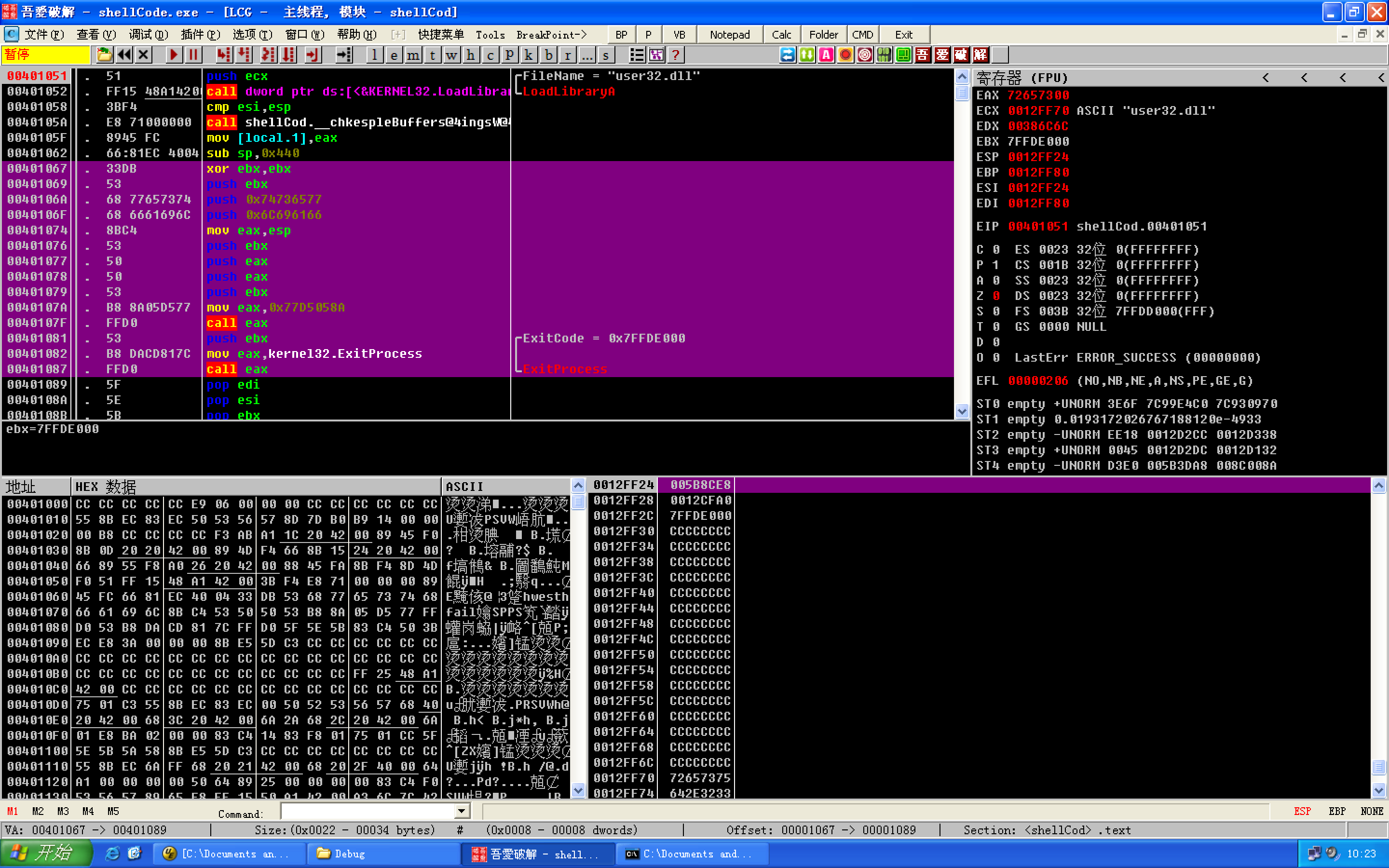Viewport: 1389px width, 868px height.
Task: Click the Pause execution icon
Action: click(193, 55)
